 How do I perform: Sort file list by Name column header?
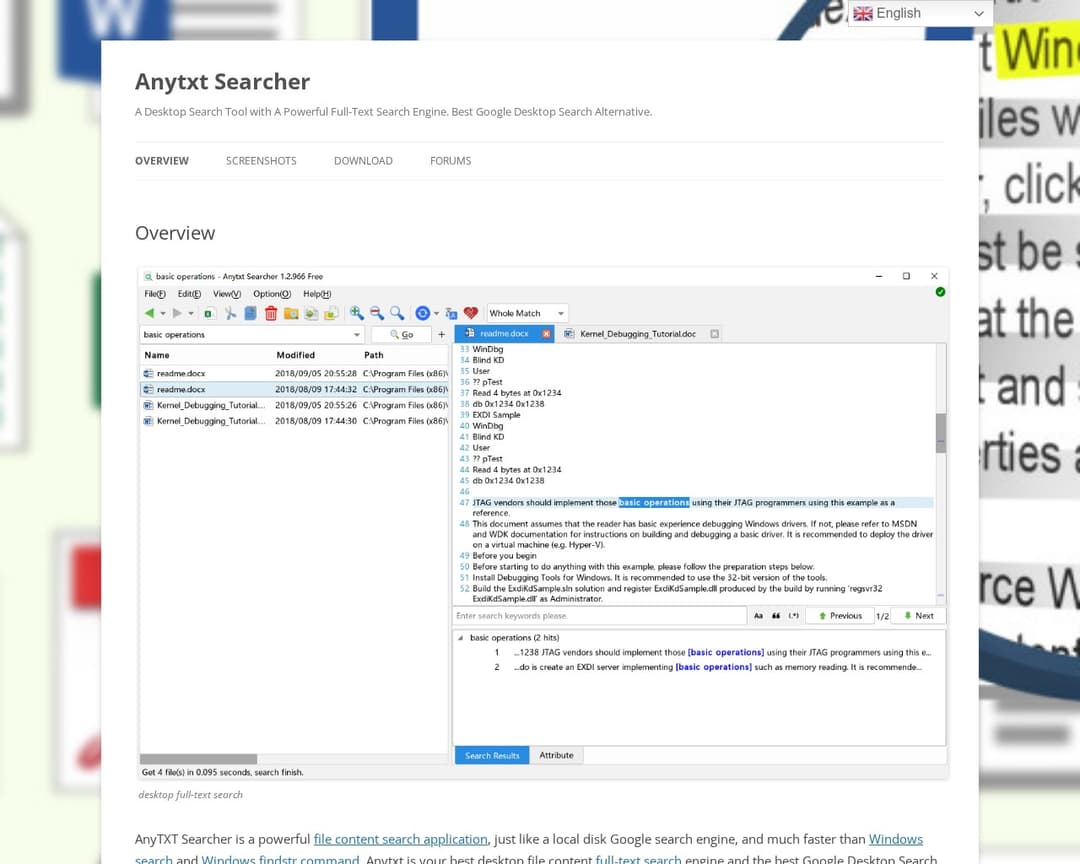(156, 356)
